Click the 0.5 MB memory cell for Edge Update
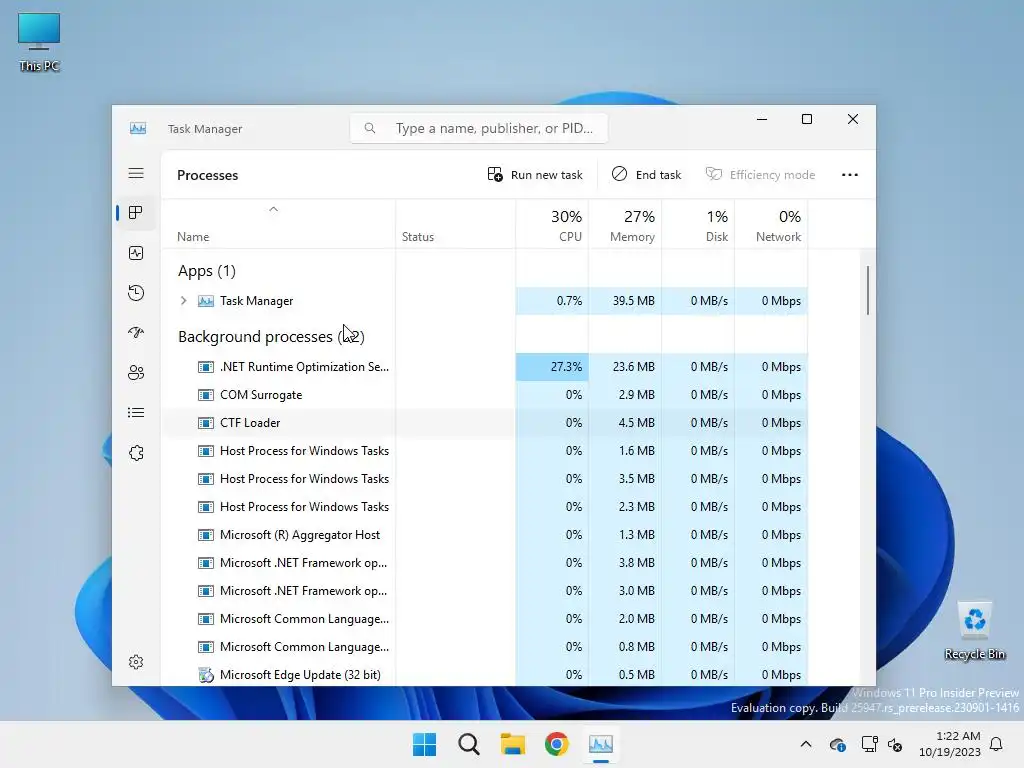The image size is (1024, 768). 625,675
